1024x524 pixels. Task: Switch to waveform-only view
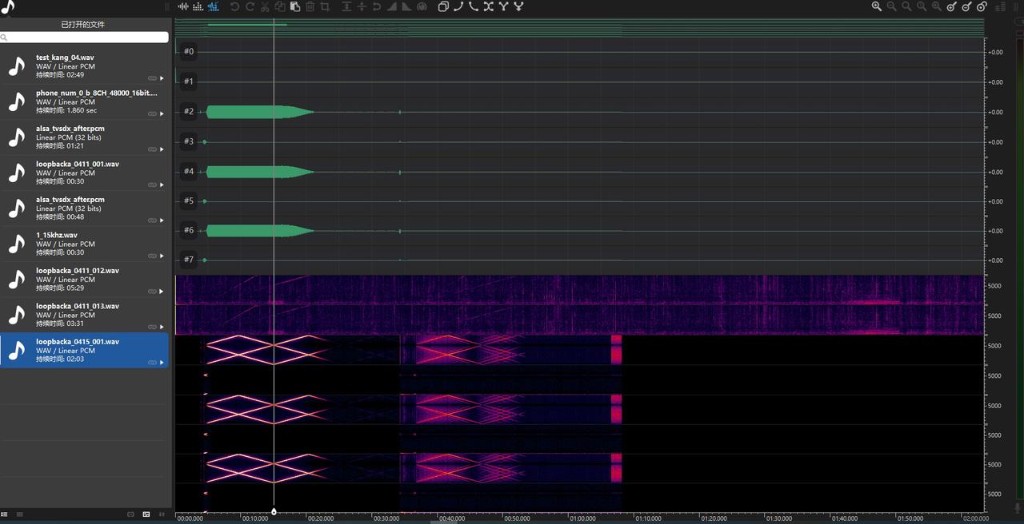[183, 7]
